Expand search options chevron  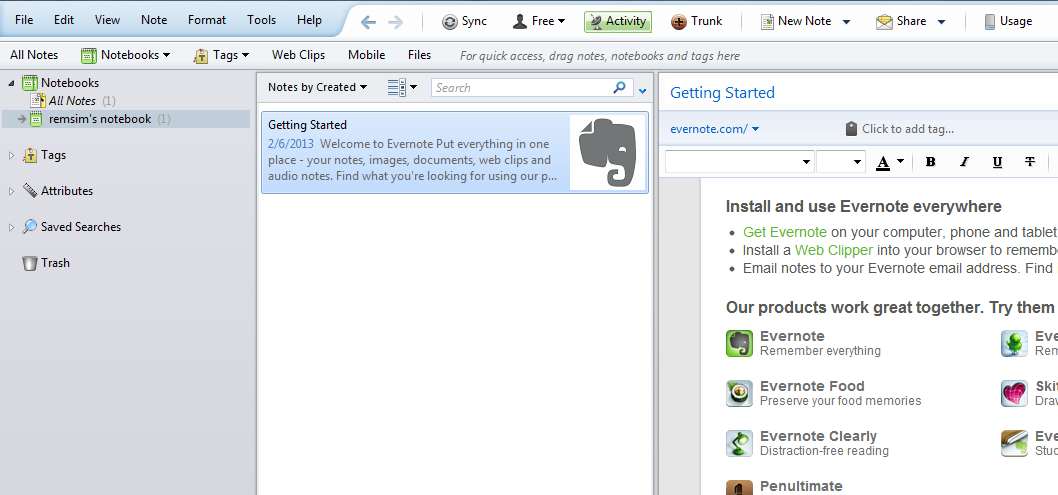point(642,90)
